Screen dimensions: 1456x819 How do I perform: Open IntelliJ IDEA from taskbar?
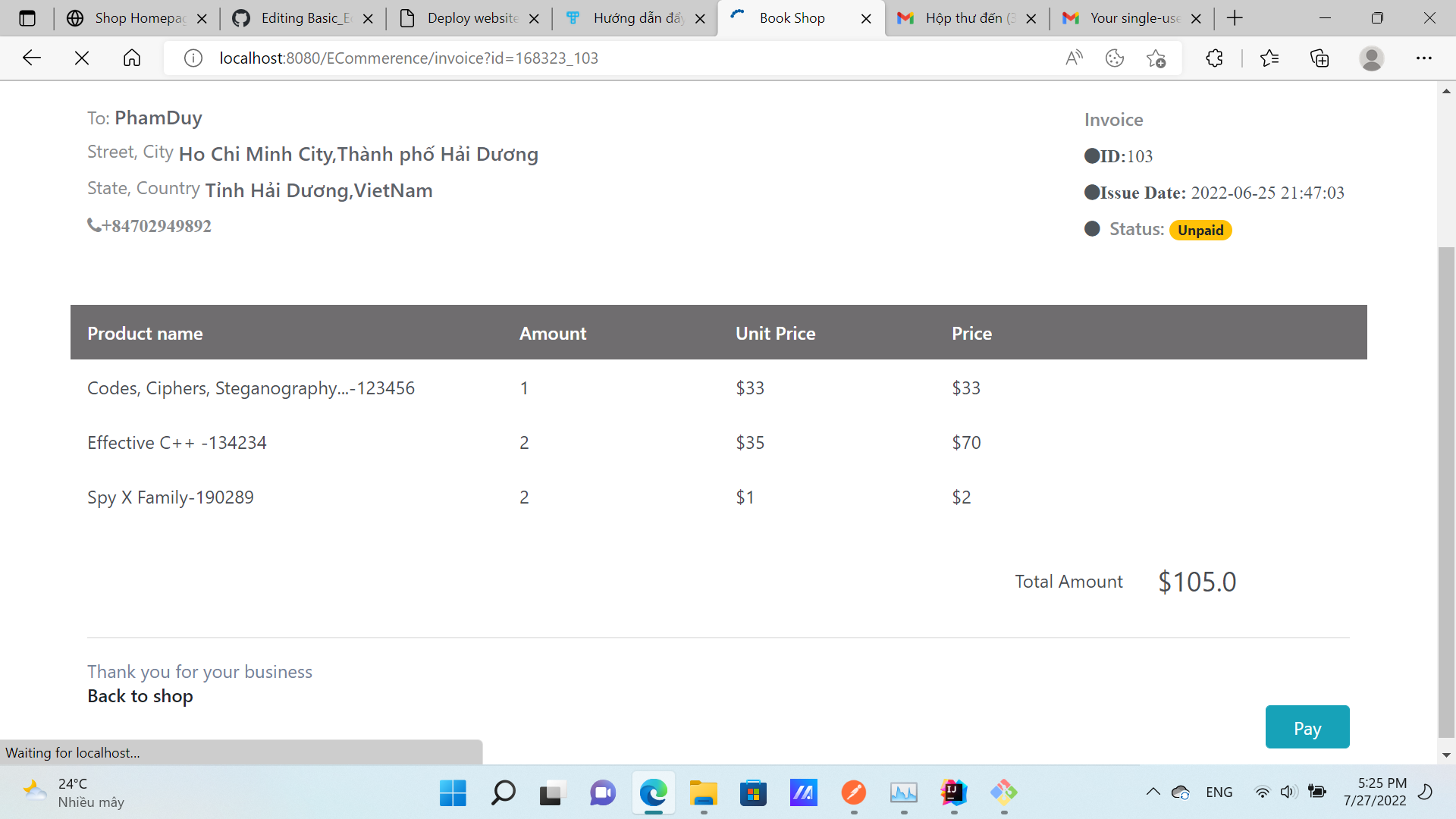953,792
